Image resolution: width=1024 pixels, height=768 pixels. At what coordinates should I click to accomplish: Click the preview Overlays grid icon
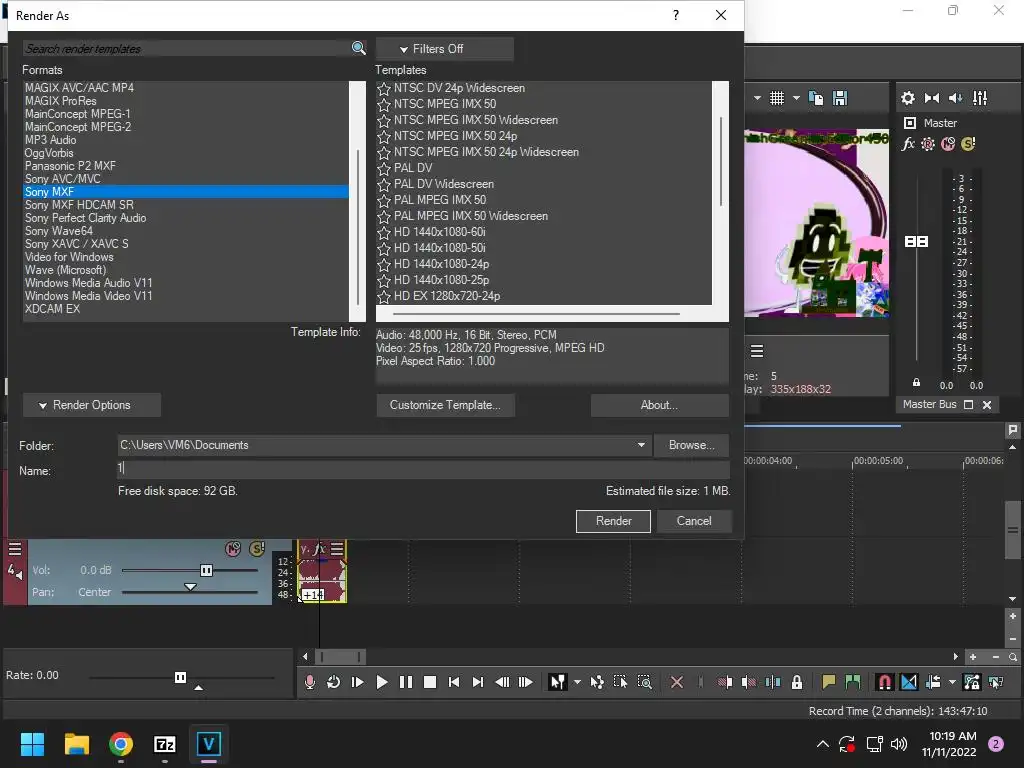click(x=776, y=98)
